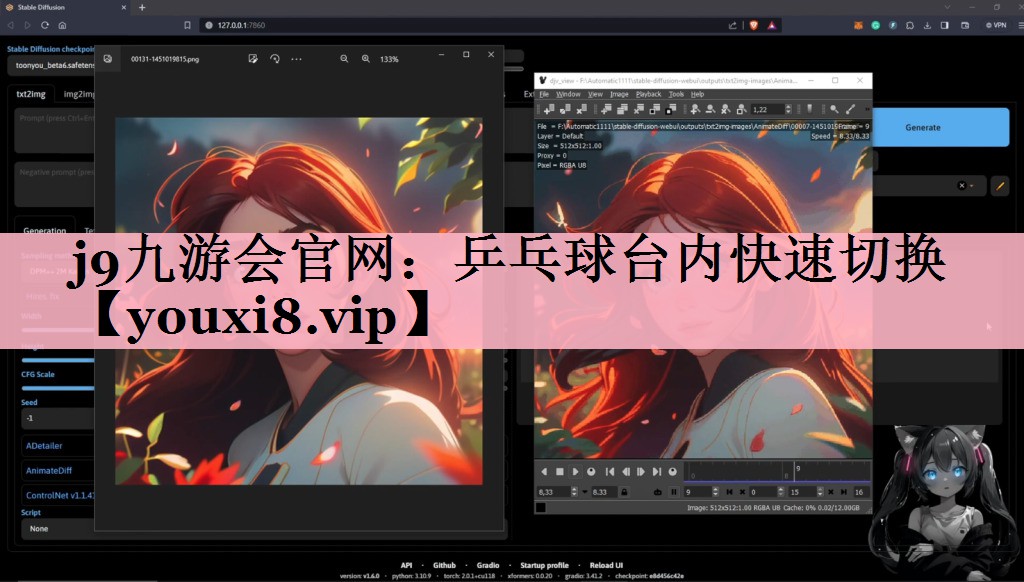Play the djv_view sequence in reverse
This screenshot has height=582, width=1024.
544,472
